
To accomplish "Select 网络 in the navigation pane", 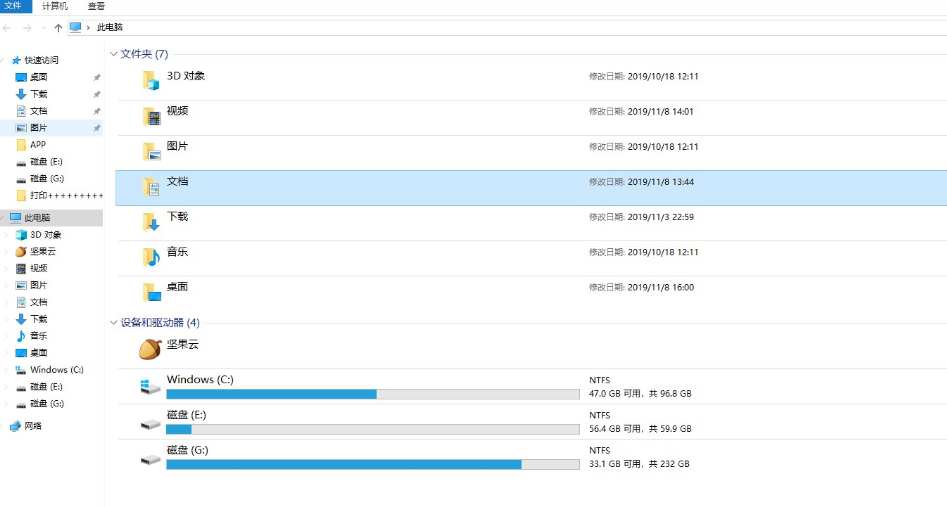I will pyautogui.click(x=33, y=426).
